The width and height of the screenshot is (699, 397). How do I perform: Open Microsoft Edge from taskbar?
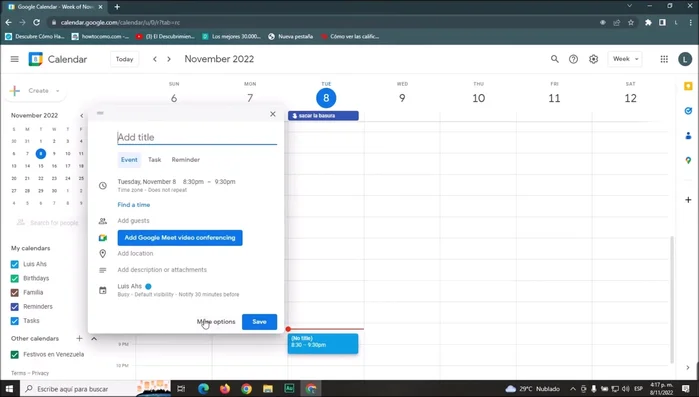coord(203,389)
